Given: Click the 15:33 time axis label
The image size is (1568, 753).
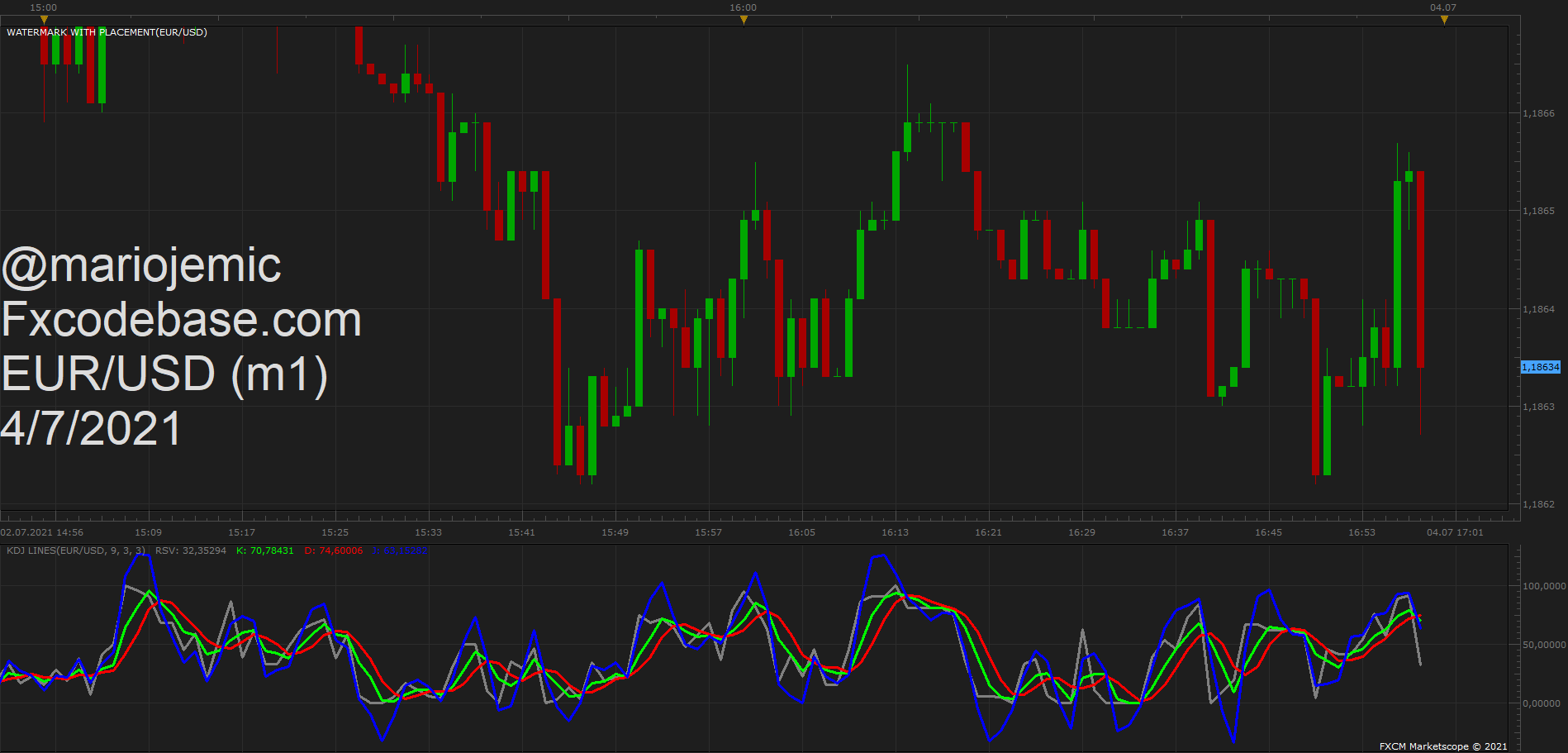Looking at the screenshot, I should point(429,532).
